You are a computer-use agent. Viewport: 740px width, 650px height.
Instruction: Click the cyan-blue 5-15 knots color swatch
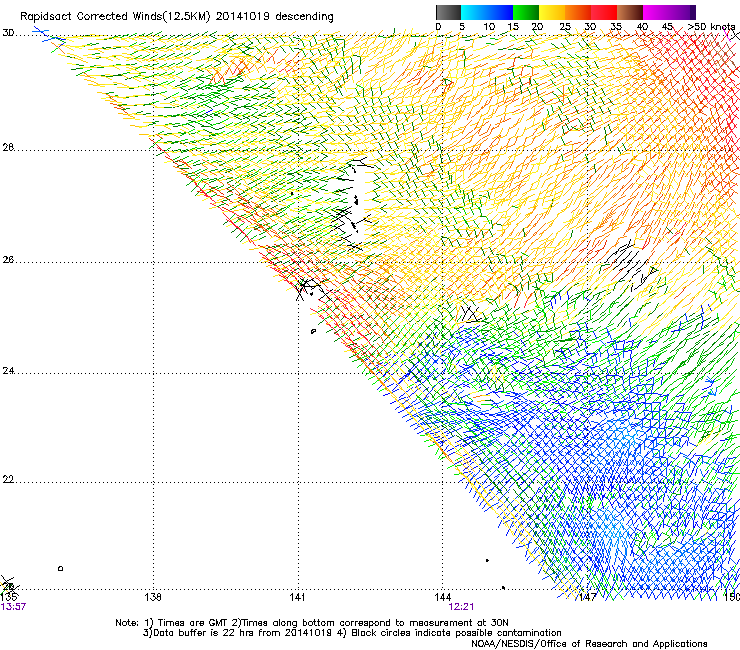coord(487,12)
